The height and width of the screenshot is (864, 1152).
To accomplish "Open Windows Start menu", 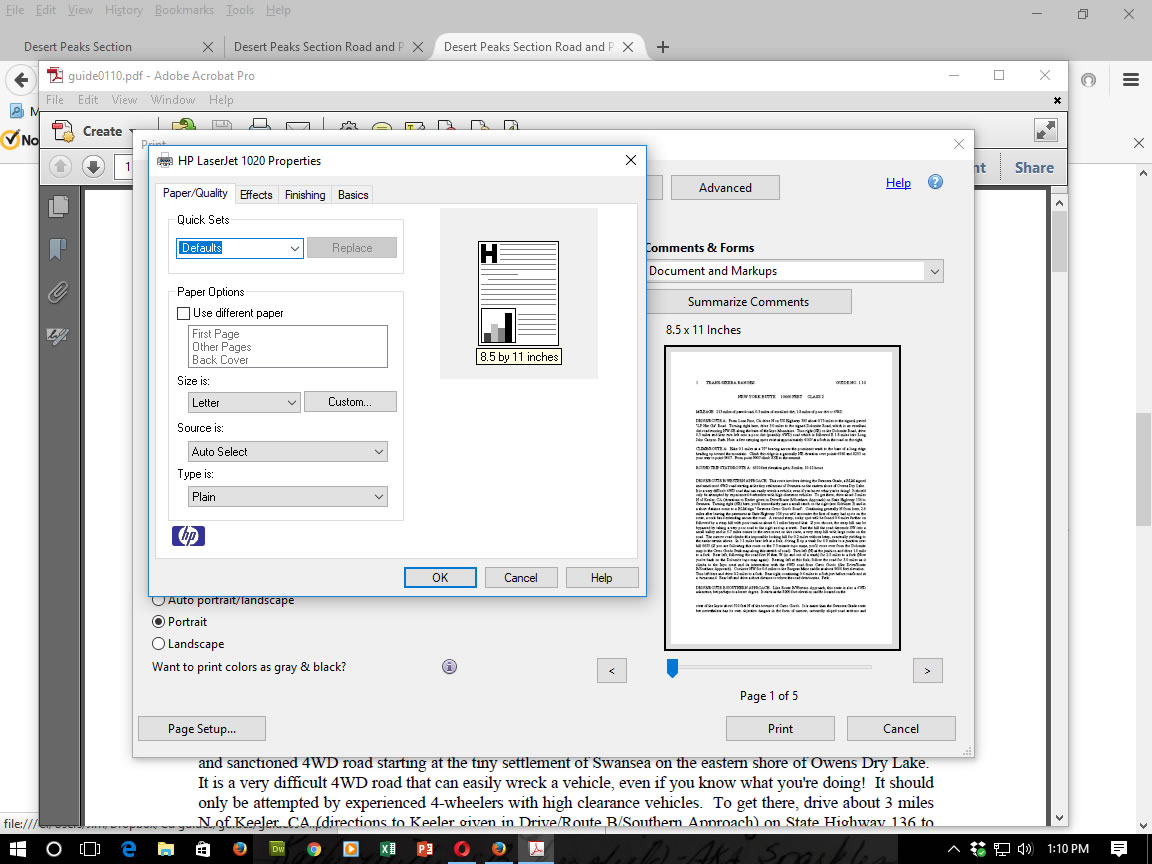I will coord(17,849).
